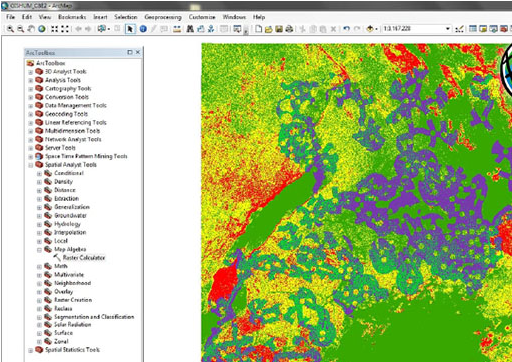The height and width of the screenshot is (362, 512).
Task: Collapse the Map Algebra toolset
Action: 39,249
